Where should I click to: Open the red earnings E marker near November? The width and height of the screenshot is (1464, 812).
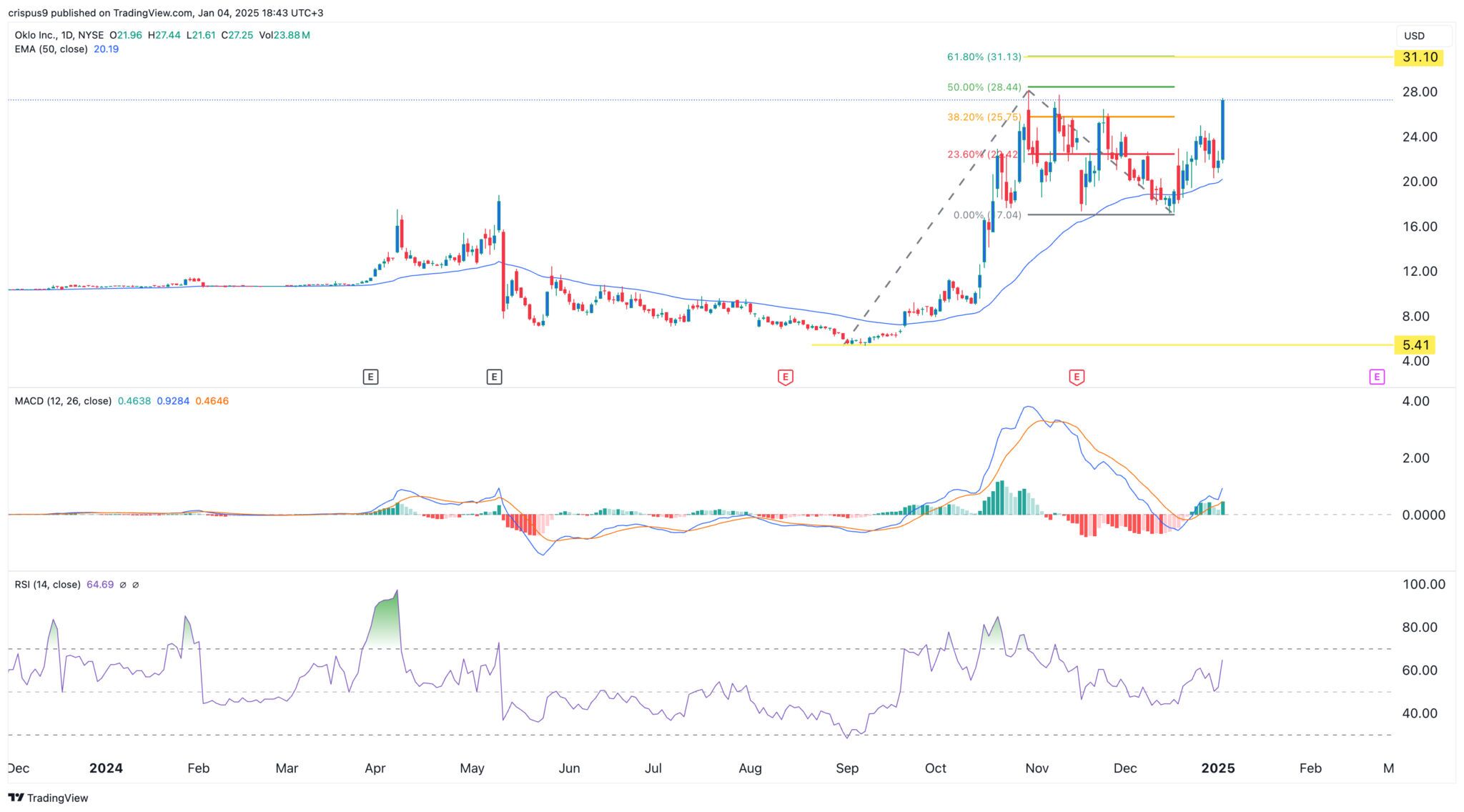pos(1076,377)
